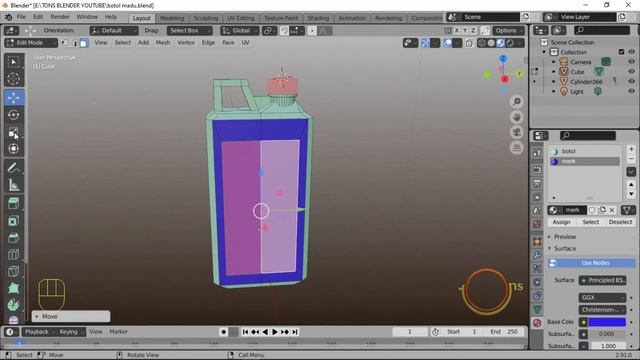This screenshot has height=360, width=640.
Task: Select the Select Box tool in left toolbar
Action: tap(13, 62)
